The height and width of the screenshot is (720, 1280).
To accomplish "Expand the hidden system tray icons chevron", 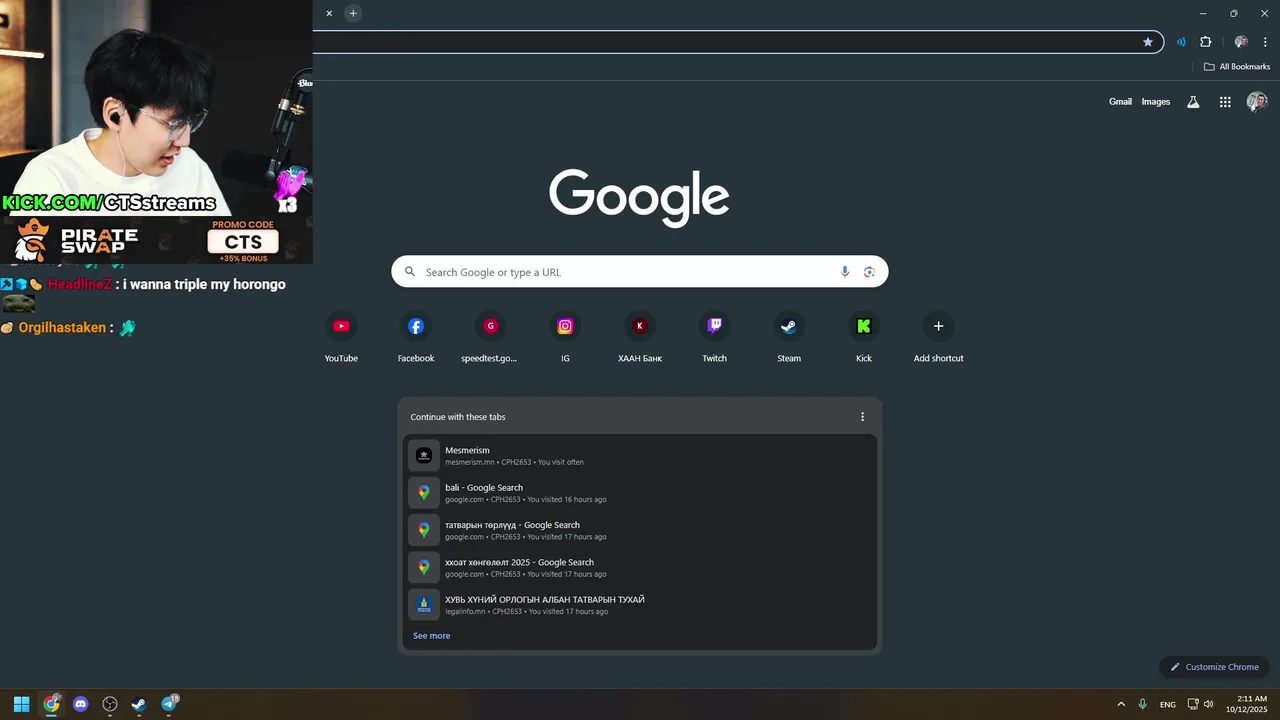I will tap(1121, 704).
